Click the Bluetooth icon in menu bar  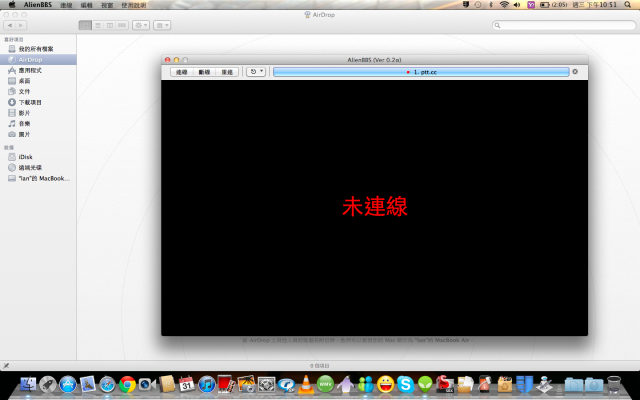[491, 4]
